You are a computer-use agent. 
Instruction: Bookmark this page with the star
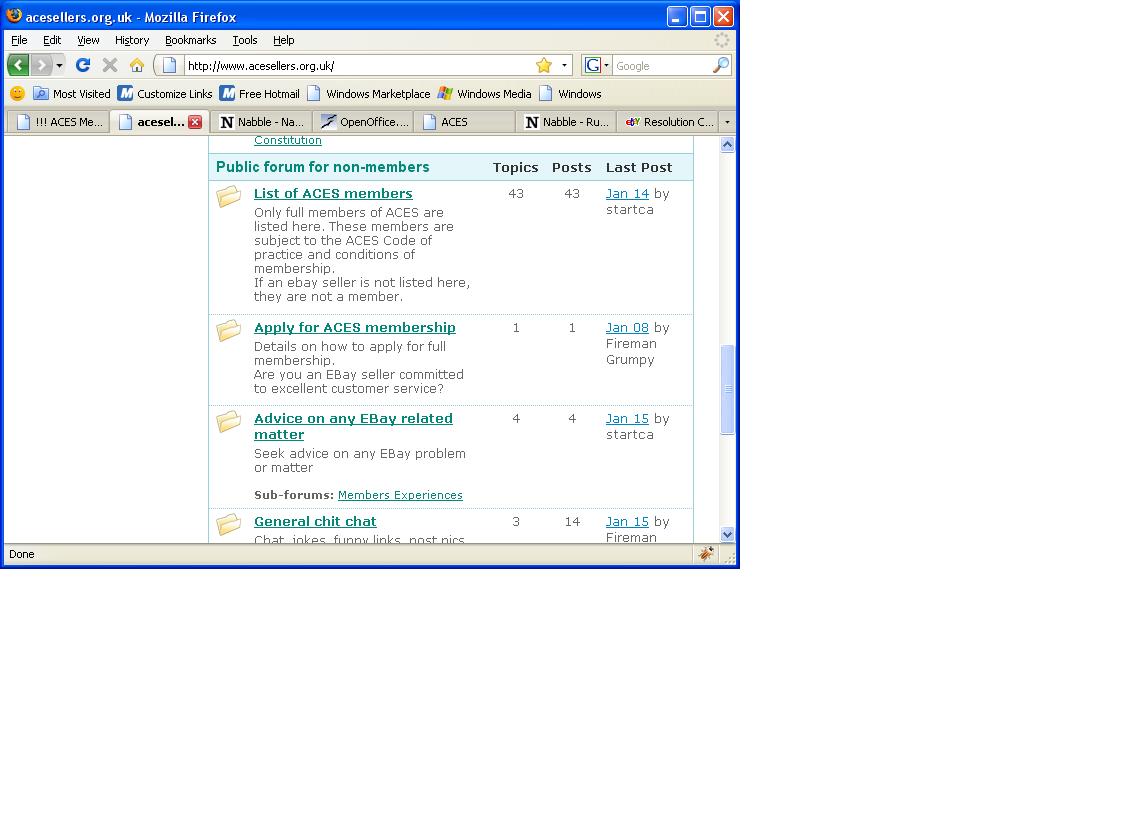pyautogui.click(x=543, y=65)
